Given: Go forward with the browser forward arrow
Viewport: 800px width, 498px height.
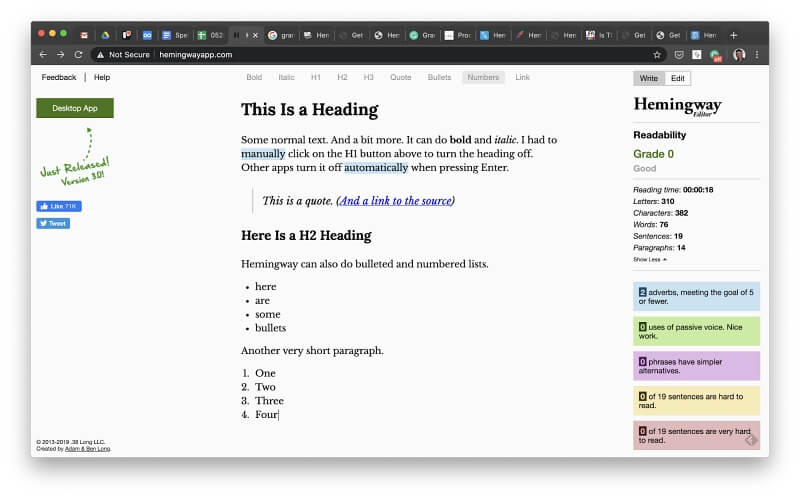Looking at the screenshot, I should pos(61,55).
